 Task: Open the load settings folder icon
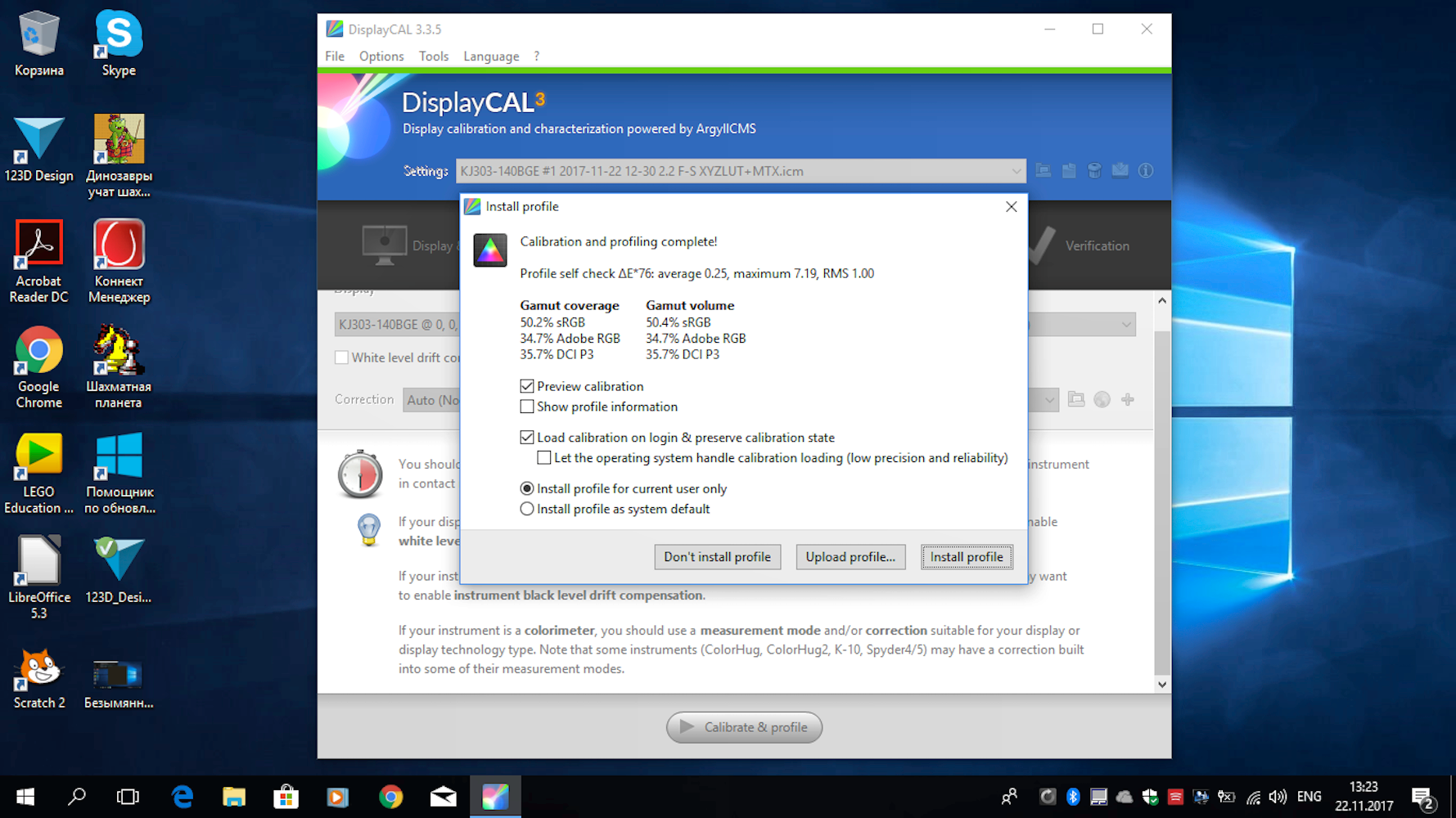(x=1043, y=170)
